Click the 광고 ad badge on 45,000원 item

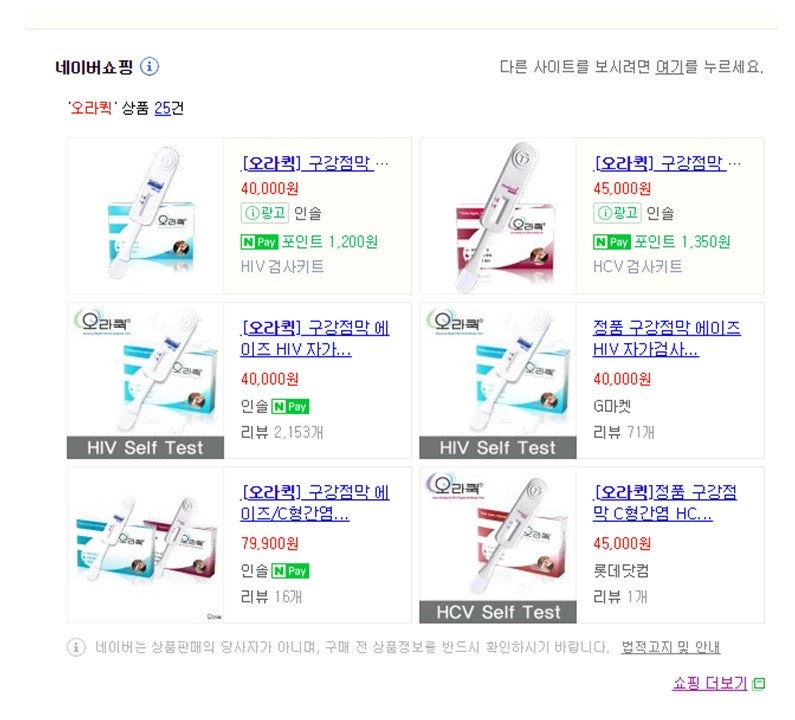[617, 213]
